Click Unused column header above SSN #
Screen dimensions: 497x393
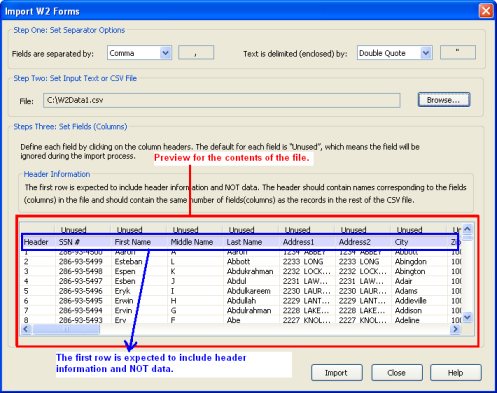tap(83, 229)
